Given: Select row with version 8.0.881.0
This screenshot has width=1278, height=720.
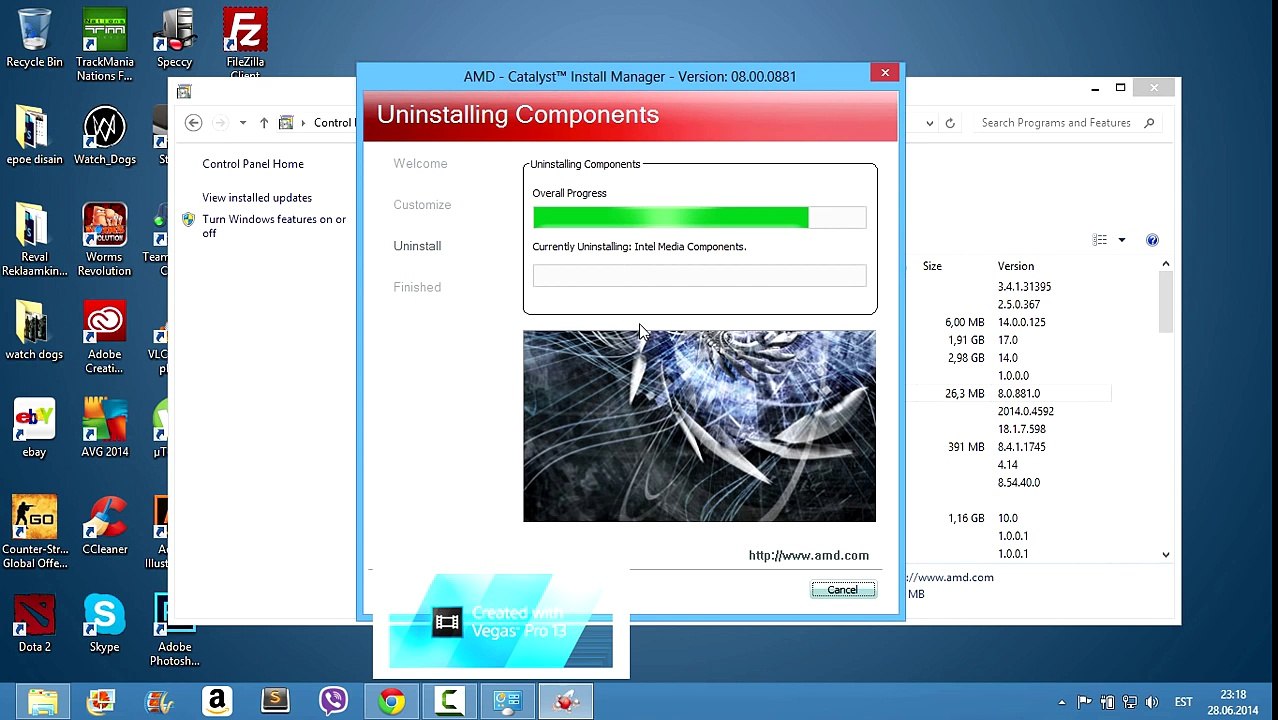Looking at the screenshot, I should 1010,394.
